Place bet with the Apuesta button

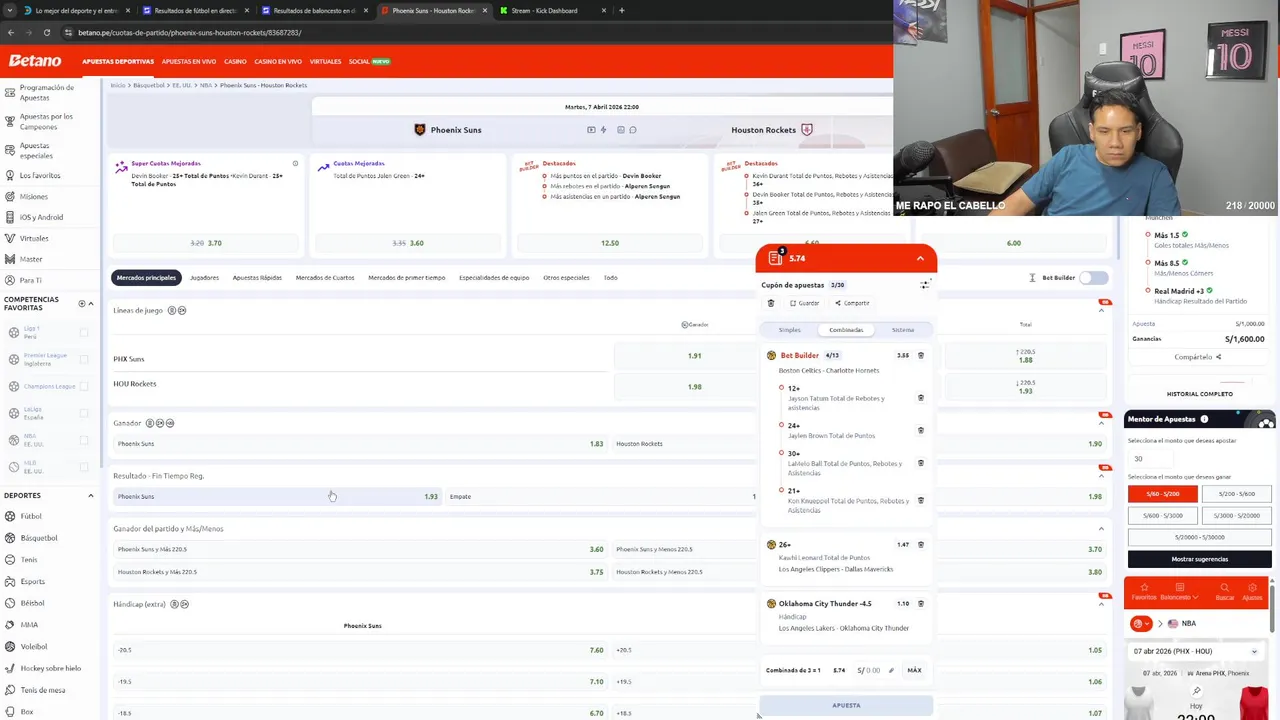point(846,706)
